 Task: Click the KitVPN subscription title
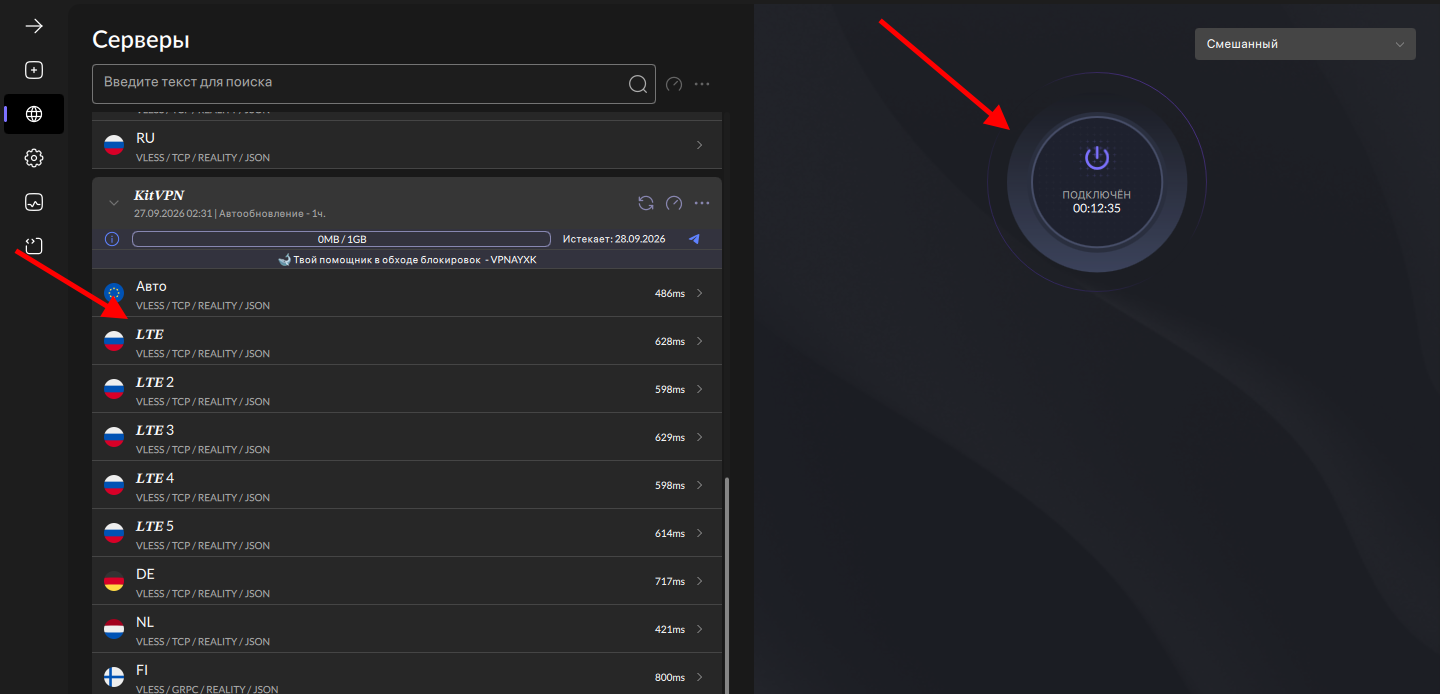(x=159, y=196)
